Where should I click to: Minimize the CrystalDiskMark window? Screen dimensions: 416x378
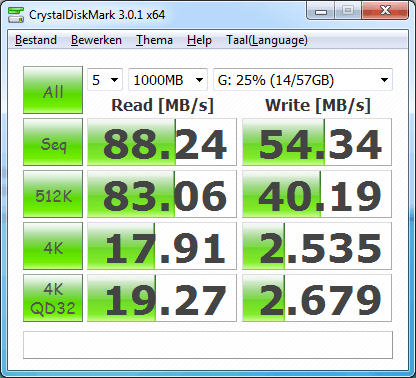tap(321, 11)
